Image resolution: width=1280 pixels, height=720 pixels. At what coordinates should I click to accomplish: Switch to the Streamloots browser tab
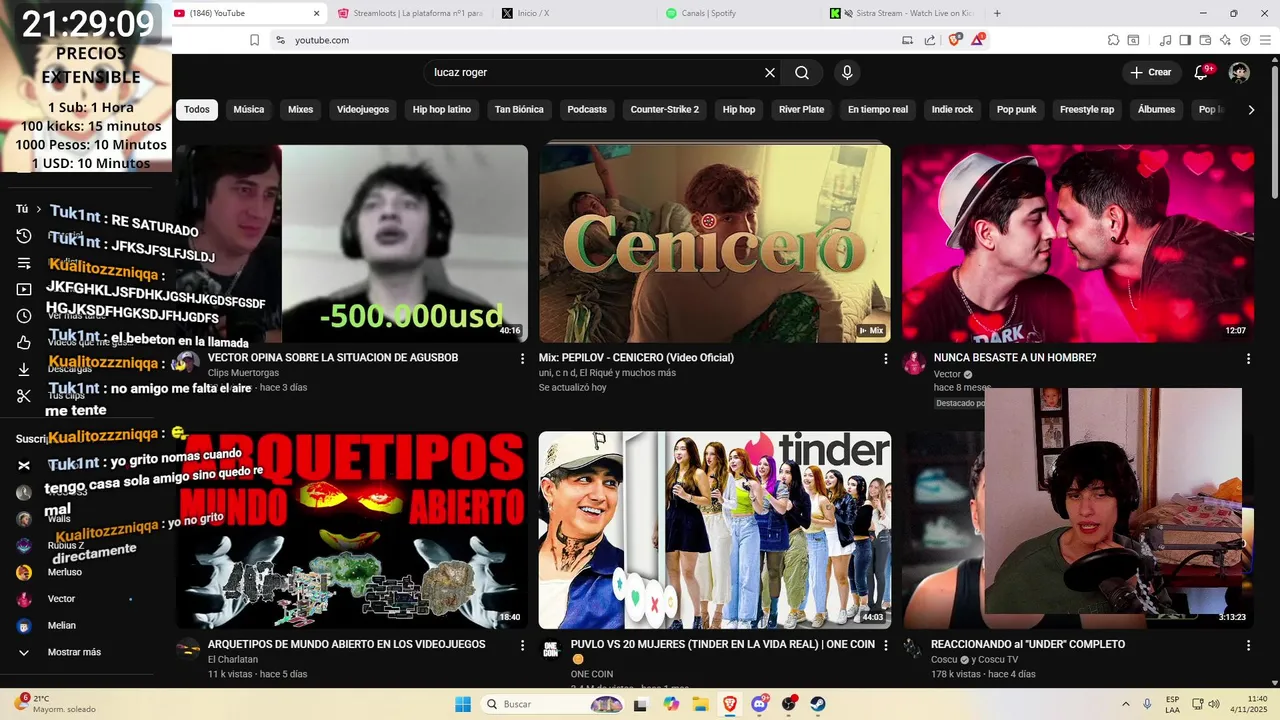pos(410,13)
